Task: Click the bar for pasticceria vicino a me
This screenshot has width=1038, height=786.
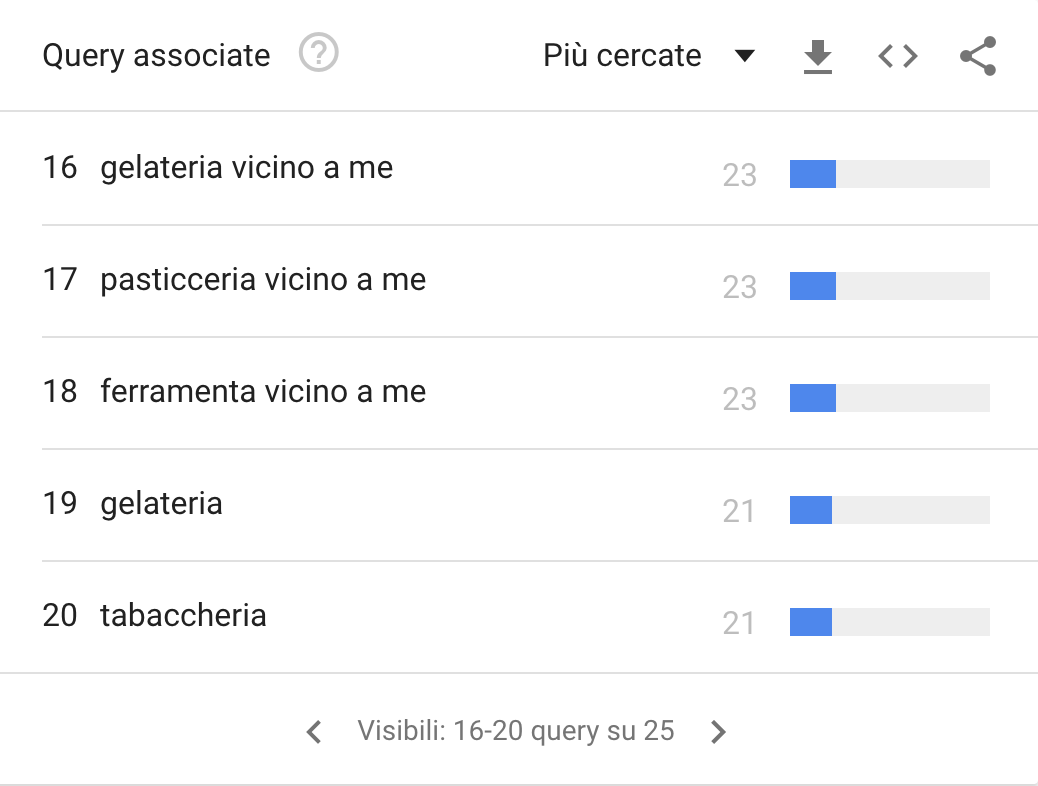Action: tap(889, 286)
